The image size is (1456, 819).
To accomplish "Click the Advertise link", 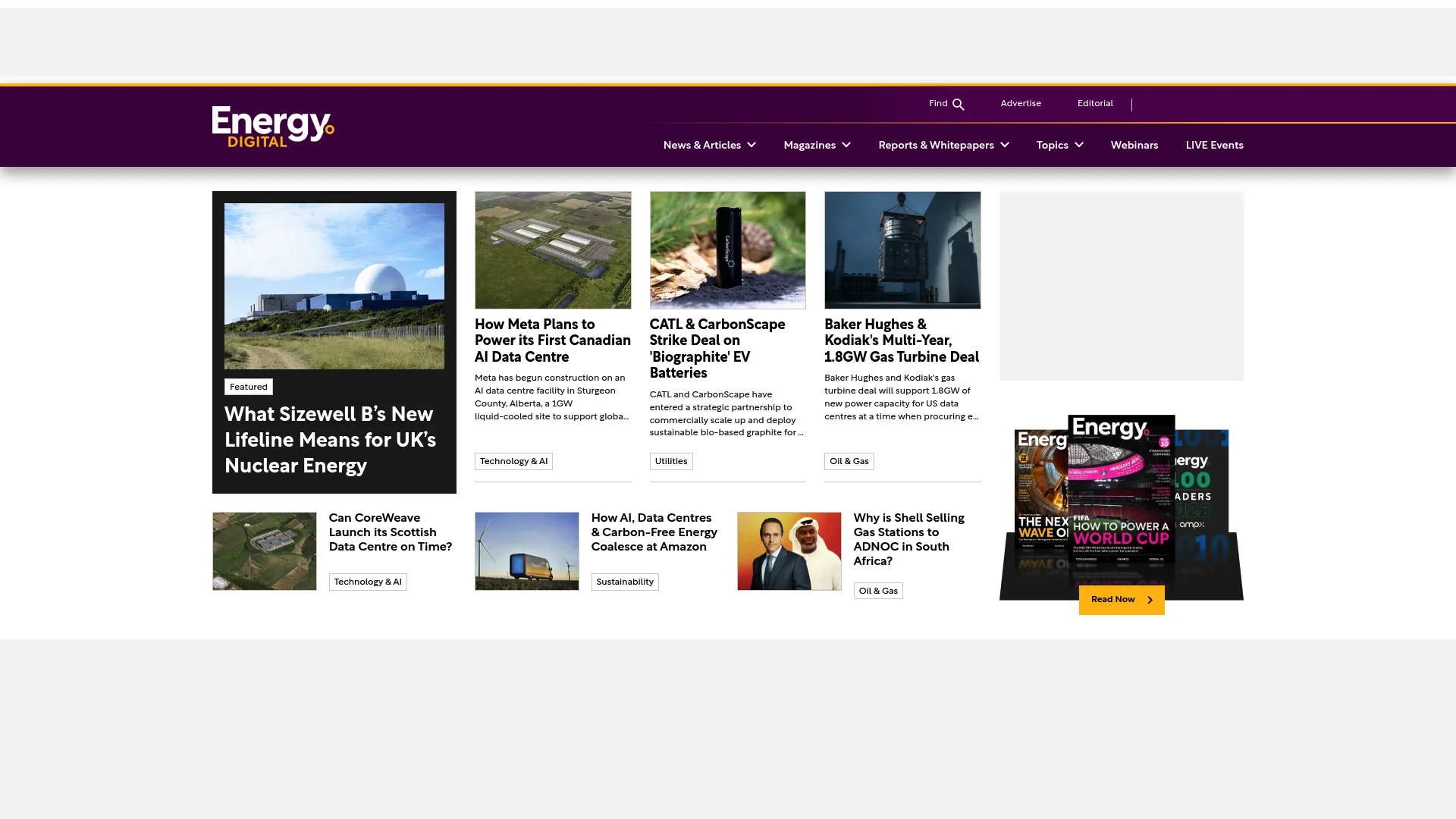I will point(1021,103).
